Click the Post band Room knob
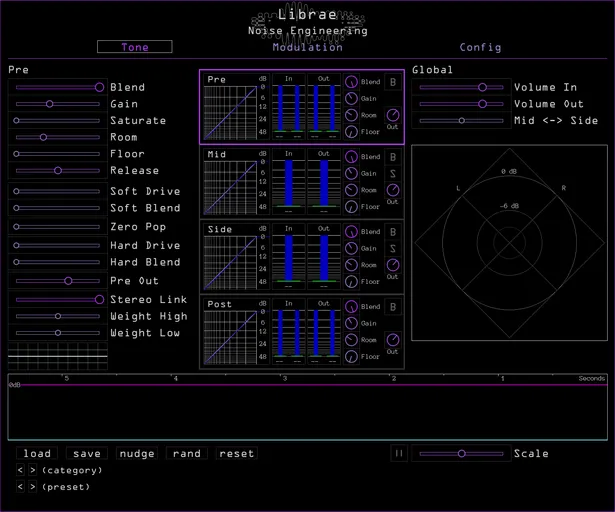The height and width of the screenshot is (512, 615). coord(351,340)
